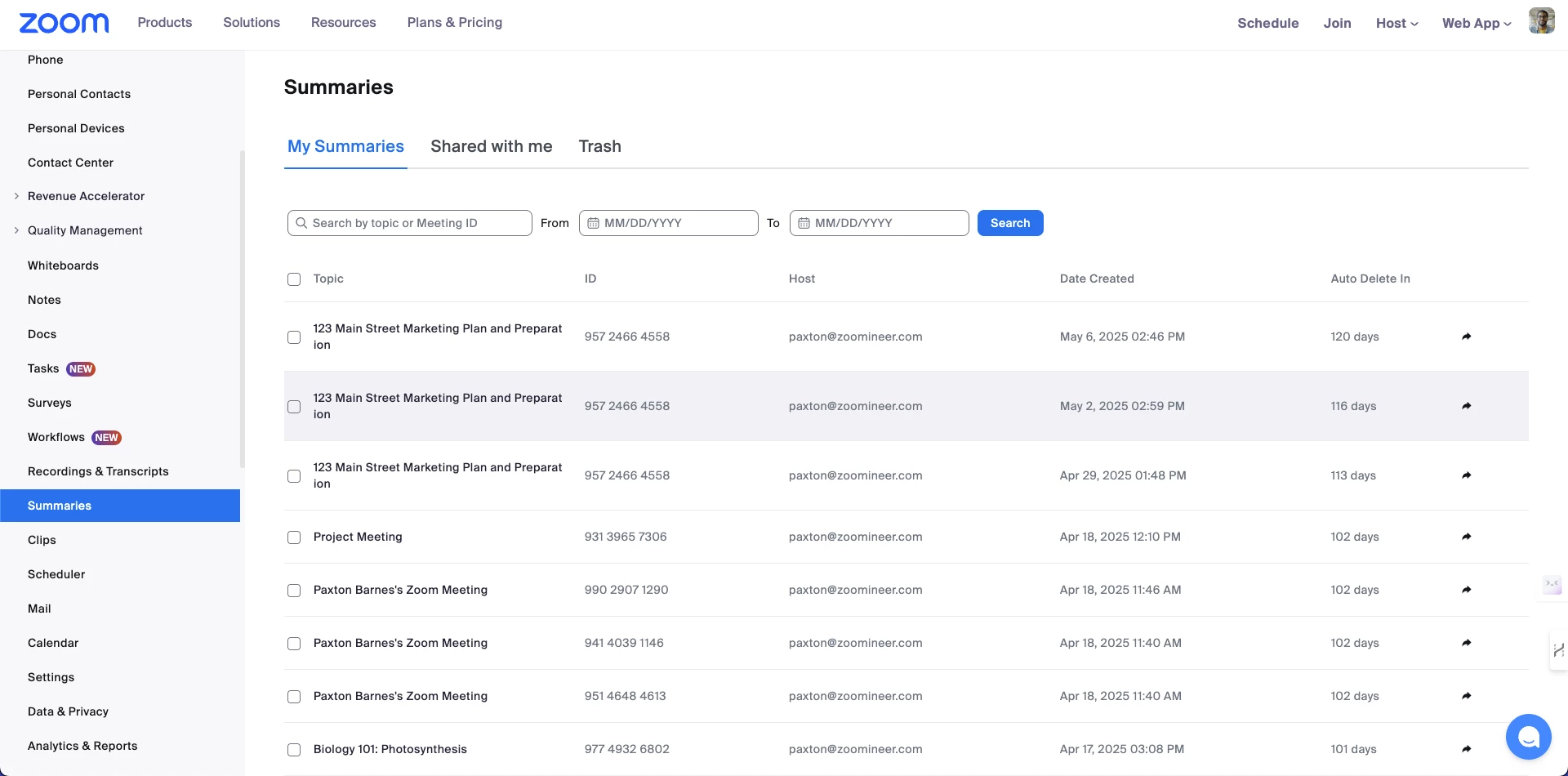The width and height of the screenshot is (1568, 776).
Task: Open the AI Companion side icon
Action: (1552, 585)
